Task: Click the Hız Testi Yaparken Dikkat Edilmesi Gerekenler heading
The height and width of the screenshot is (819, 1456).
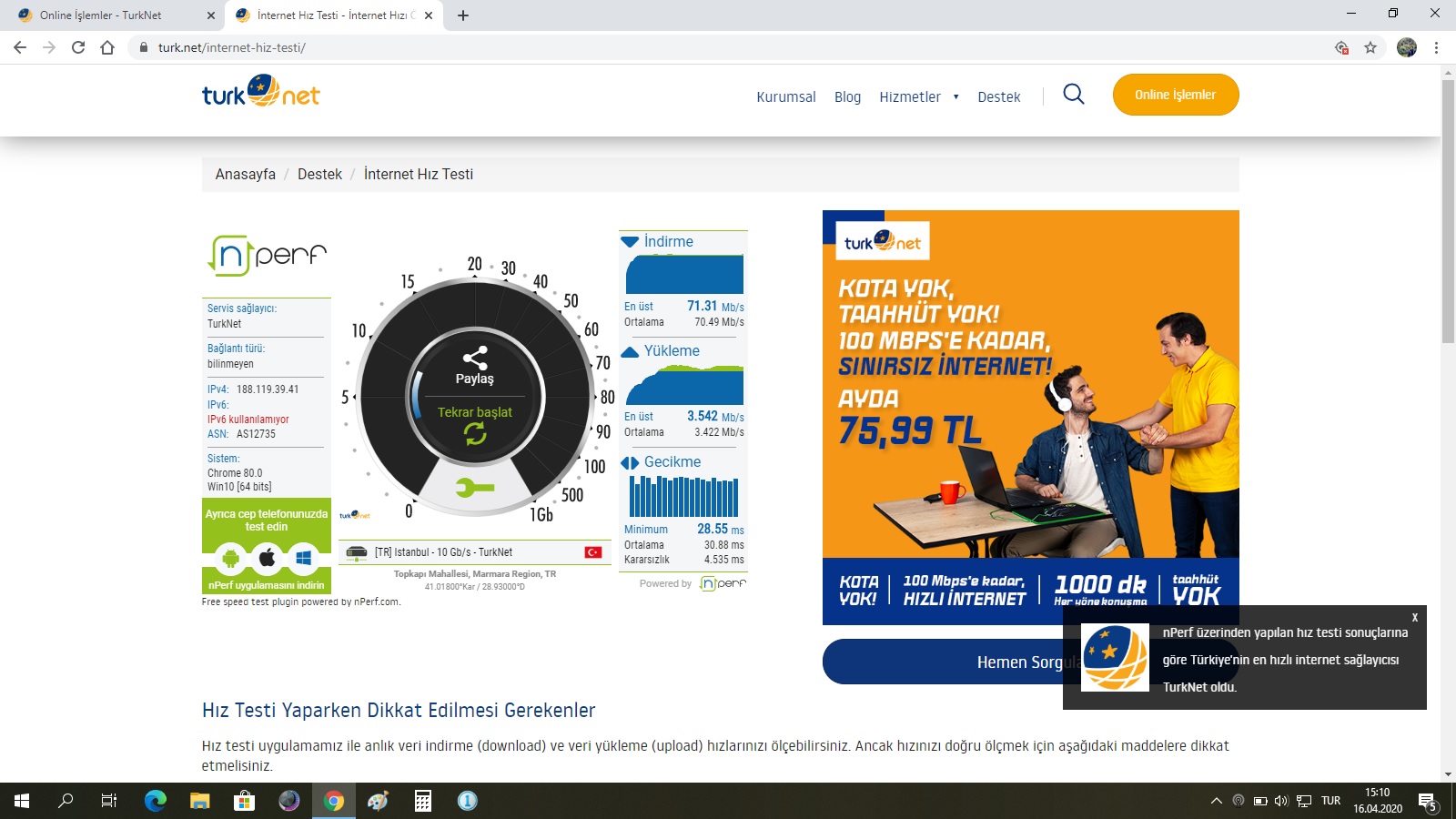Action: pyautogui.click(x=399, y=710)
